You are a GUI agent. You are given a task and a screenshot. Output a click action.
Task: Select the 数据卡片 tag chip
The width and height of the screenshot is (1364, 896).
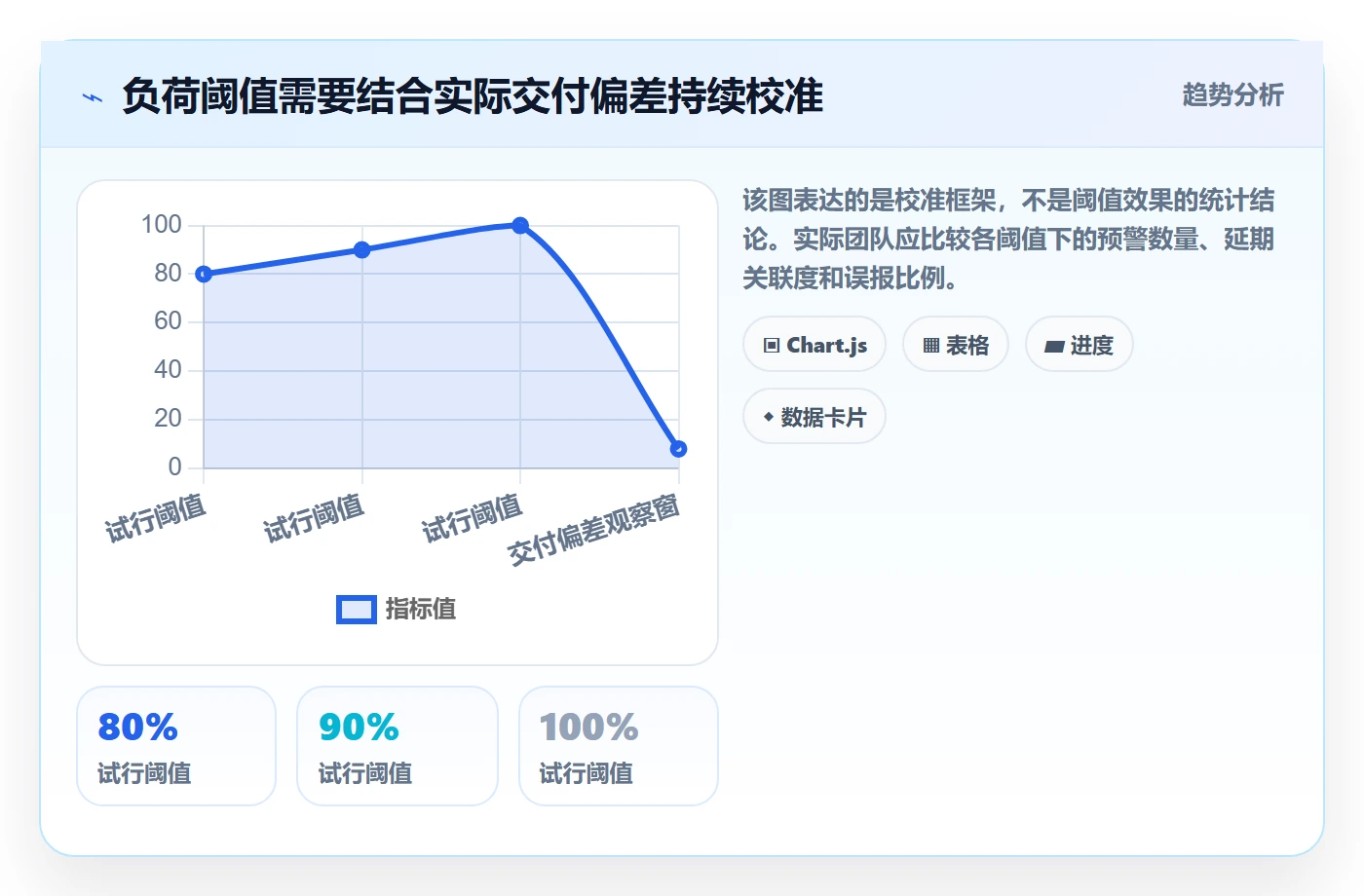pyautogui.click(x=815, y=417)
